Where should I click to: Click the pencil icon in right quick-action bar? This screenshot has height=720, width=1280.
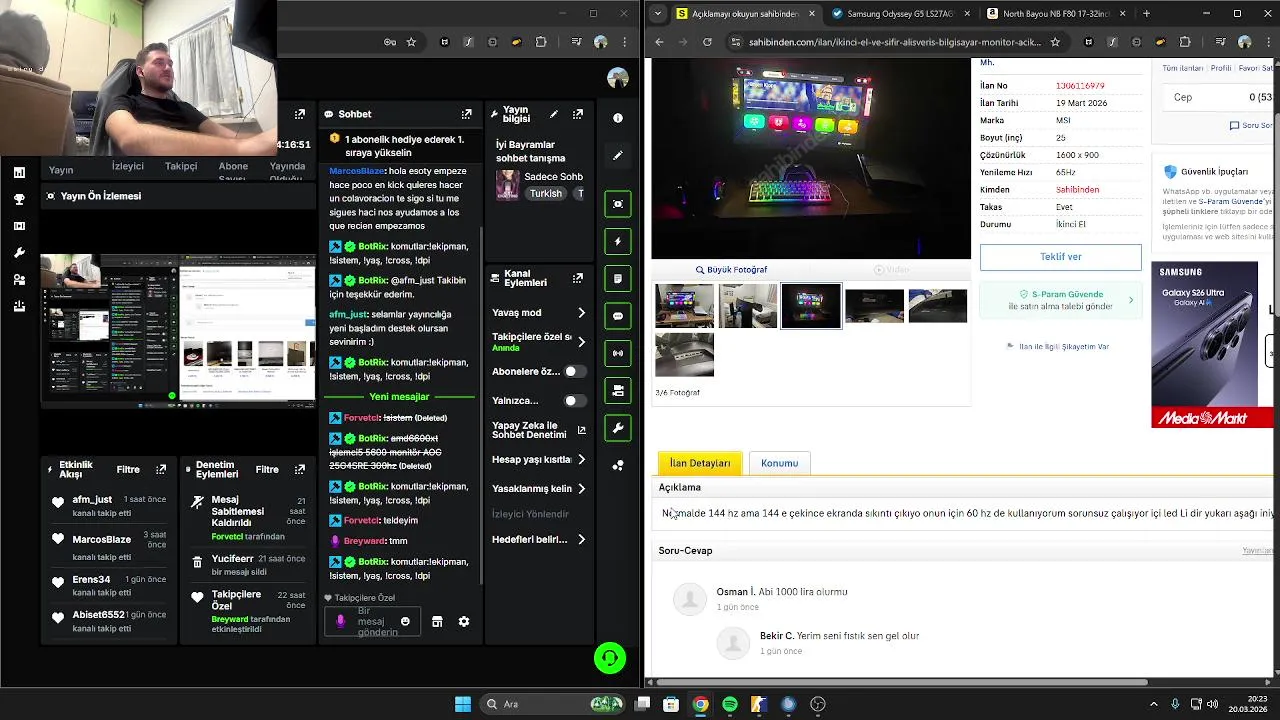618,155
